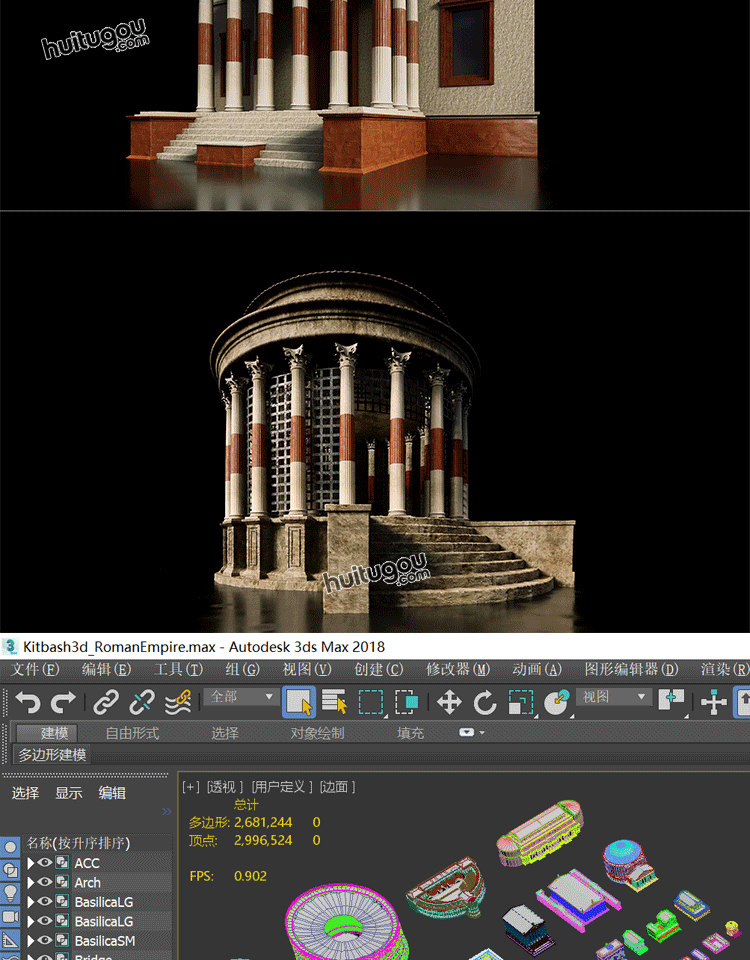Click the layer icon of BasilicaSM row
Viewport: 750px width, 960px height.
(62, 940)
